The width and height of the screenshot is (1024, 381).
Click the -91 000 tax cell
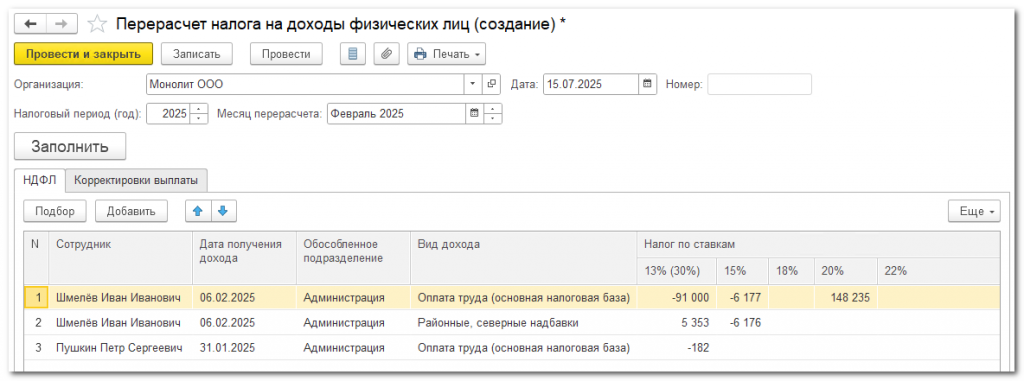[676, 297]
